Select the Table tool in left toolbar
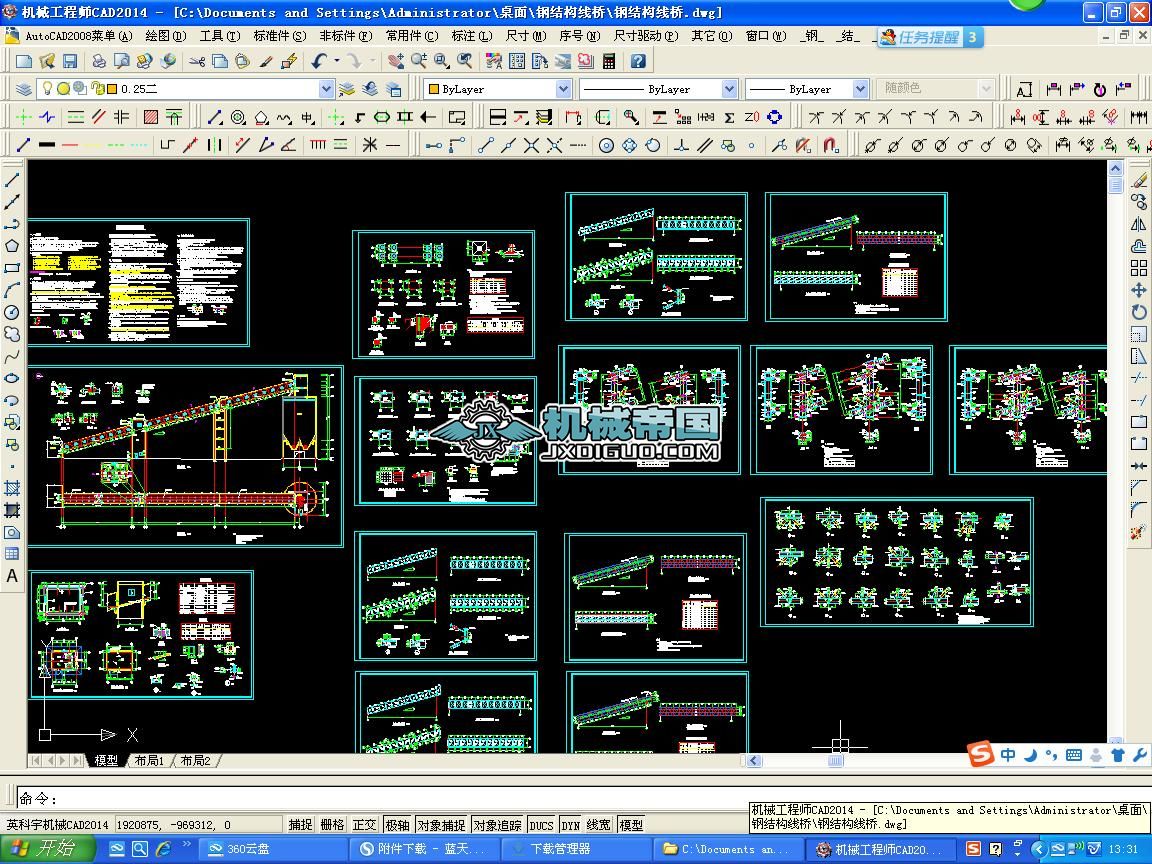 point(12,554)
